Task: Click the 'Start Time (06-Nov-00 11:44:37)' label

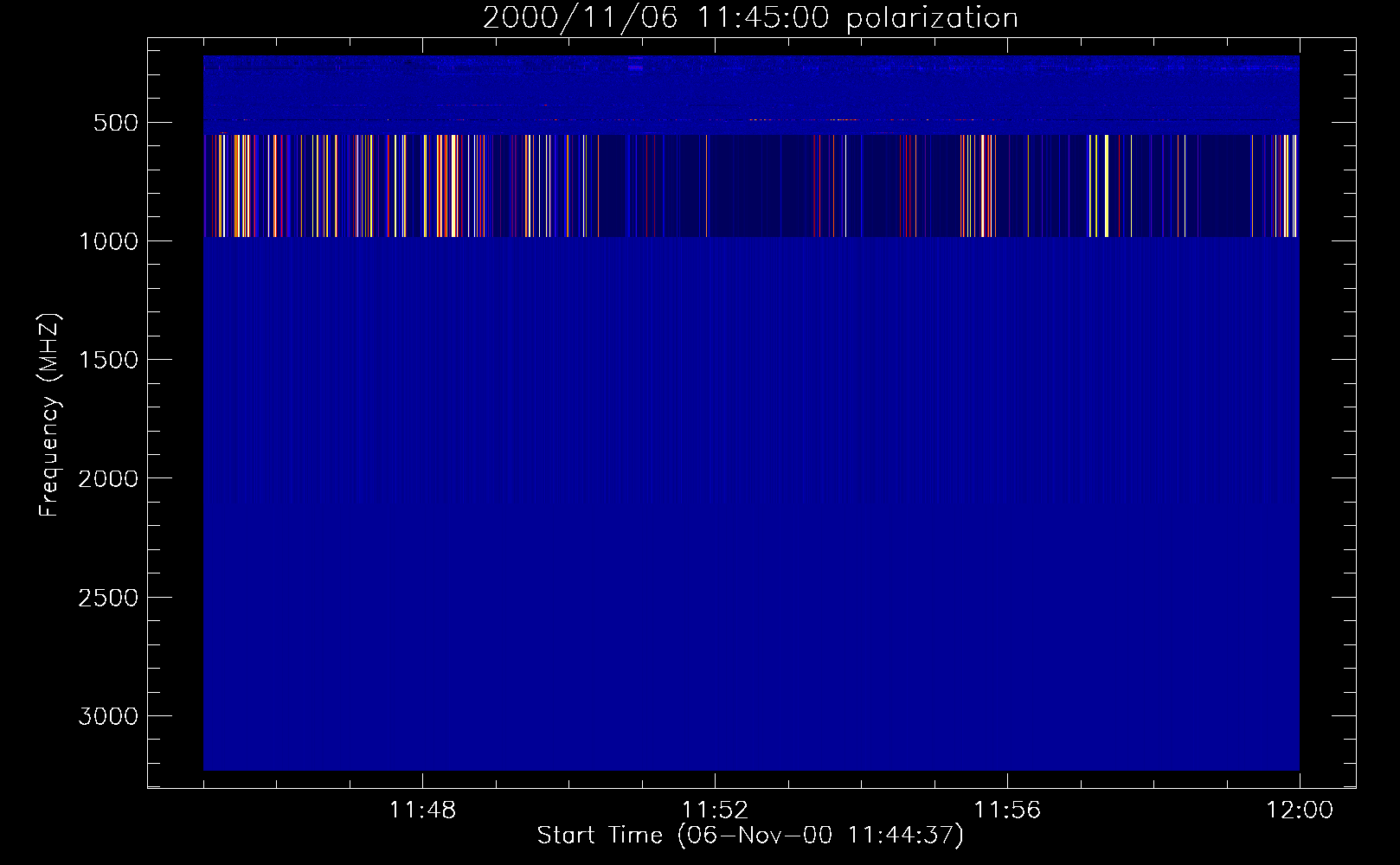Action: pos(750,836)
